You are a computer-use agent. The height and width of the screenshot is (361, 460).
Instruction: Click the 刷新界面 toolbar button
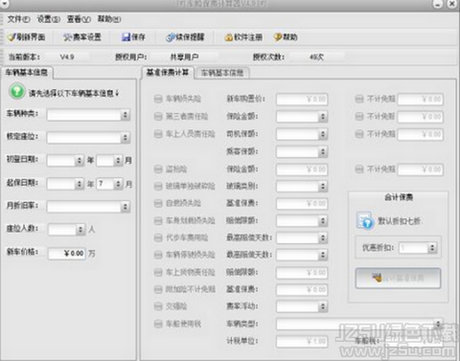[27, 37]
